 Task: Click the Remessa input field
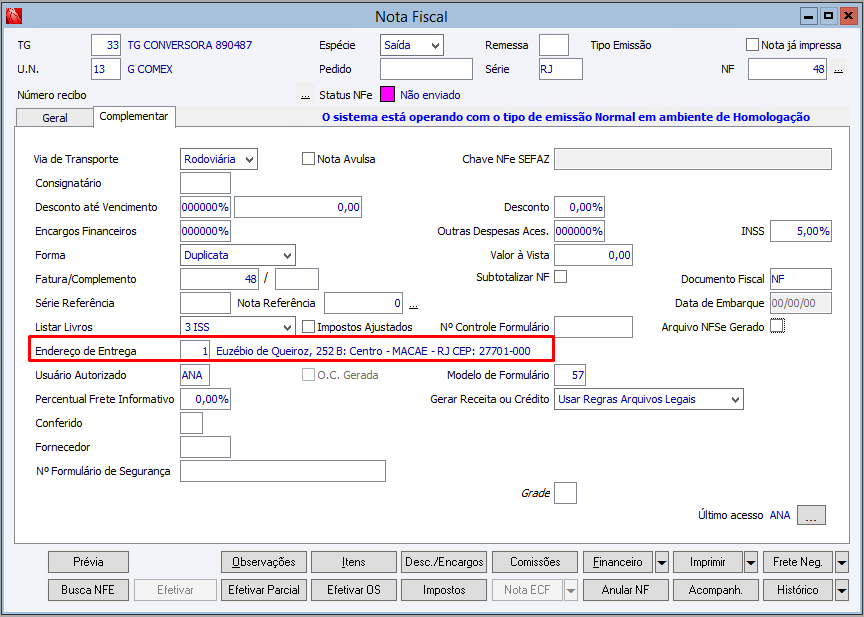tap(554, 45)
